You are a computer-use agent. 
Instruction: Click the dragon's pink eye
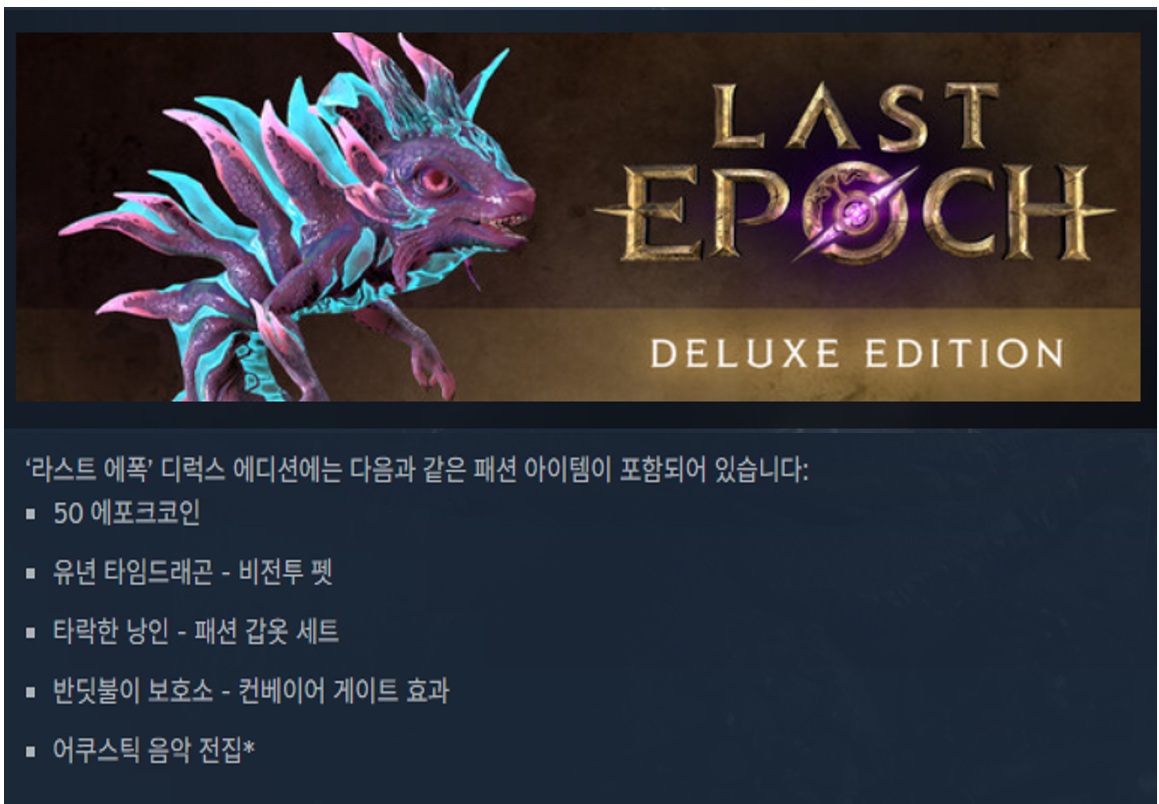[x=435, y=180]
